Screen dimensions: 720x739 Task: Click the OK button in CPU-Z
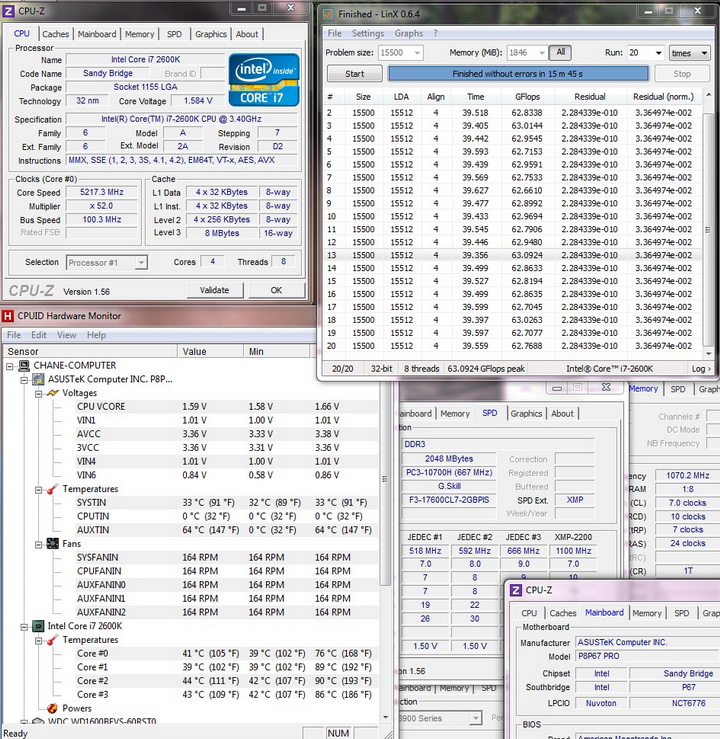[x=276, y=290]
